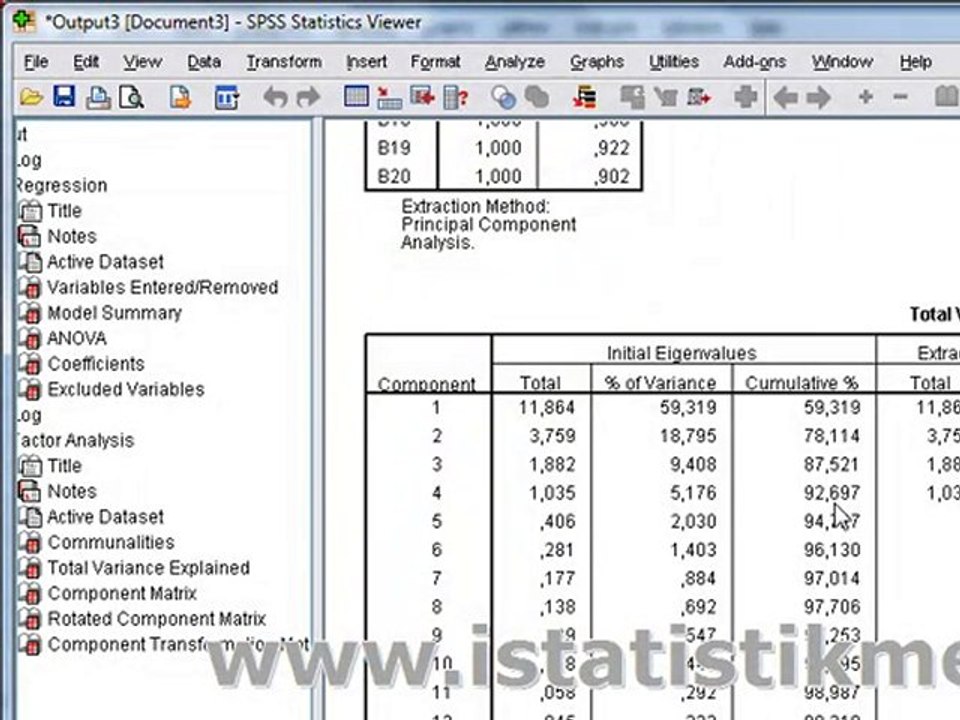Viewport: 960px width, 720px height.
Task: Click the Redo arrow icon
Action: click(x=308, y=97)
